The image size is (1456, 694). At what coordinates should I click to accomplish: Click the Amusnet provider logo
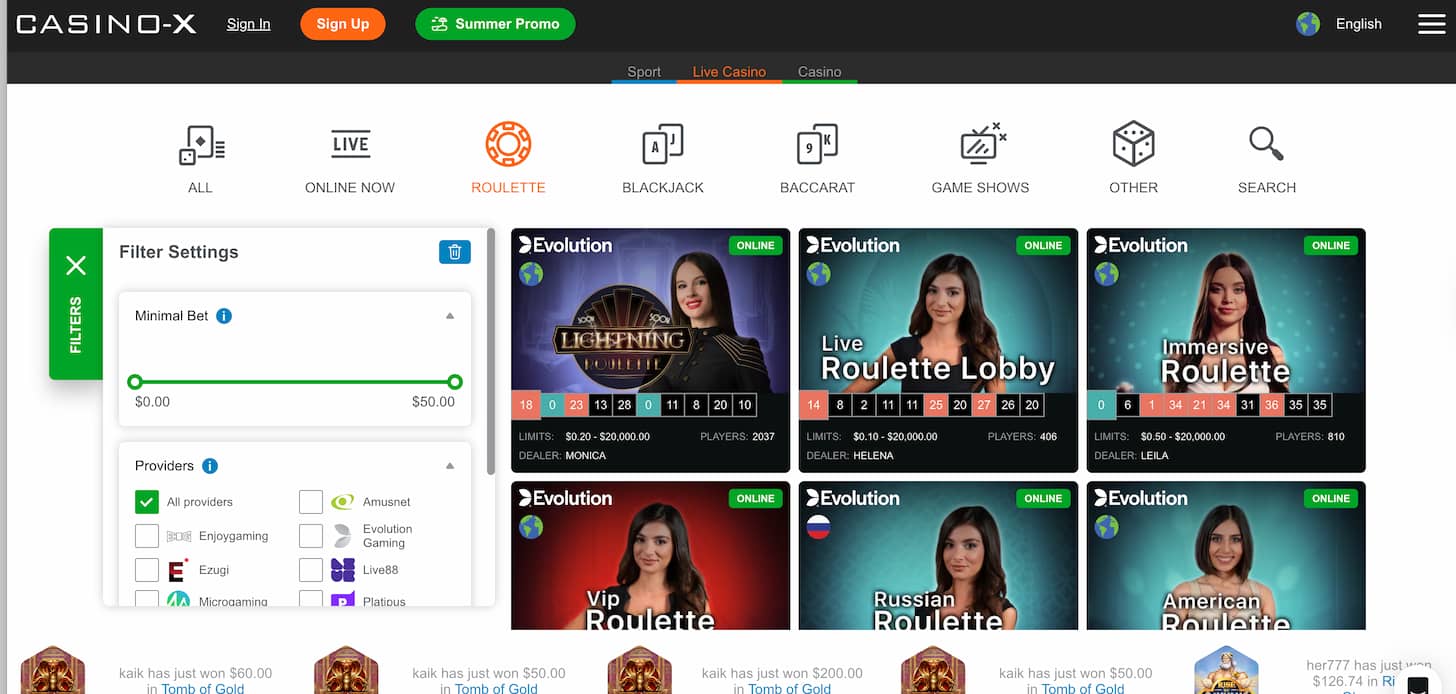click(x=342, y=502)
